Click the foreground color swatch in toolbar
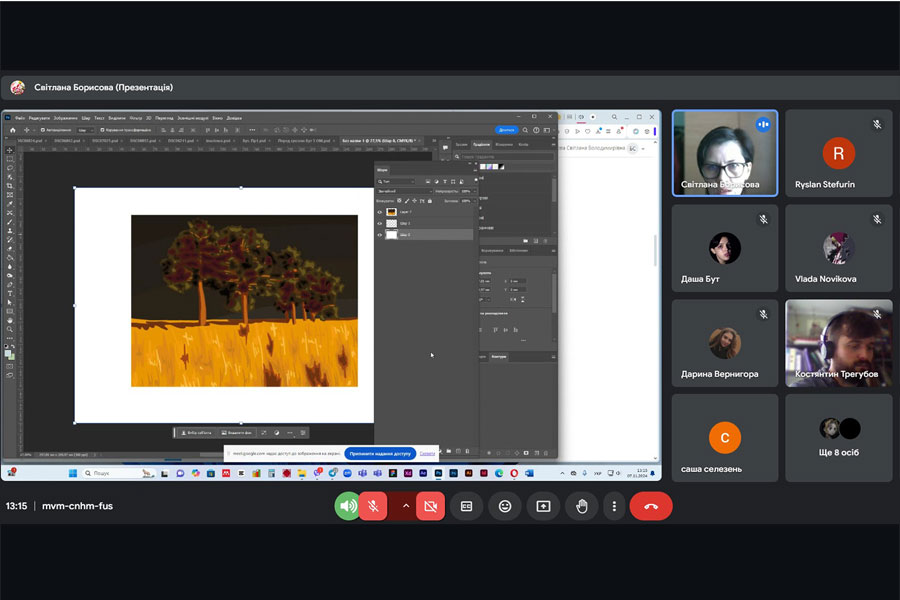Screen dimensions: 900x600 click(8, 353)
